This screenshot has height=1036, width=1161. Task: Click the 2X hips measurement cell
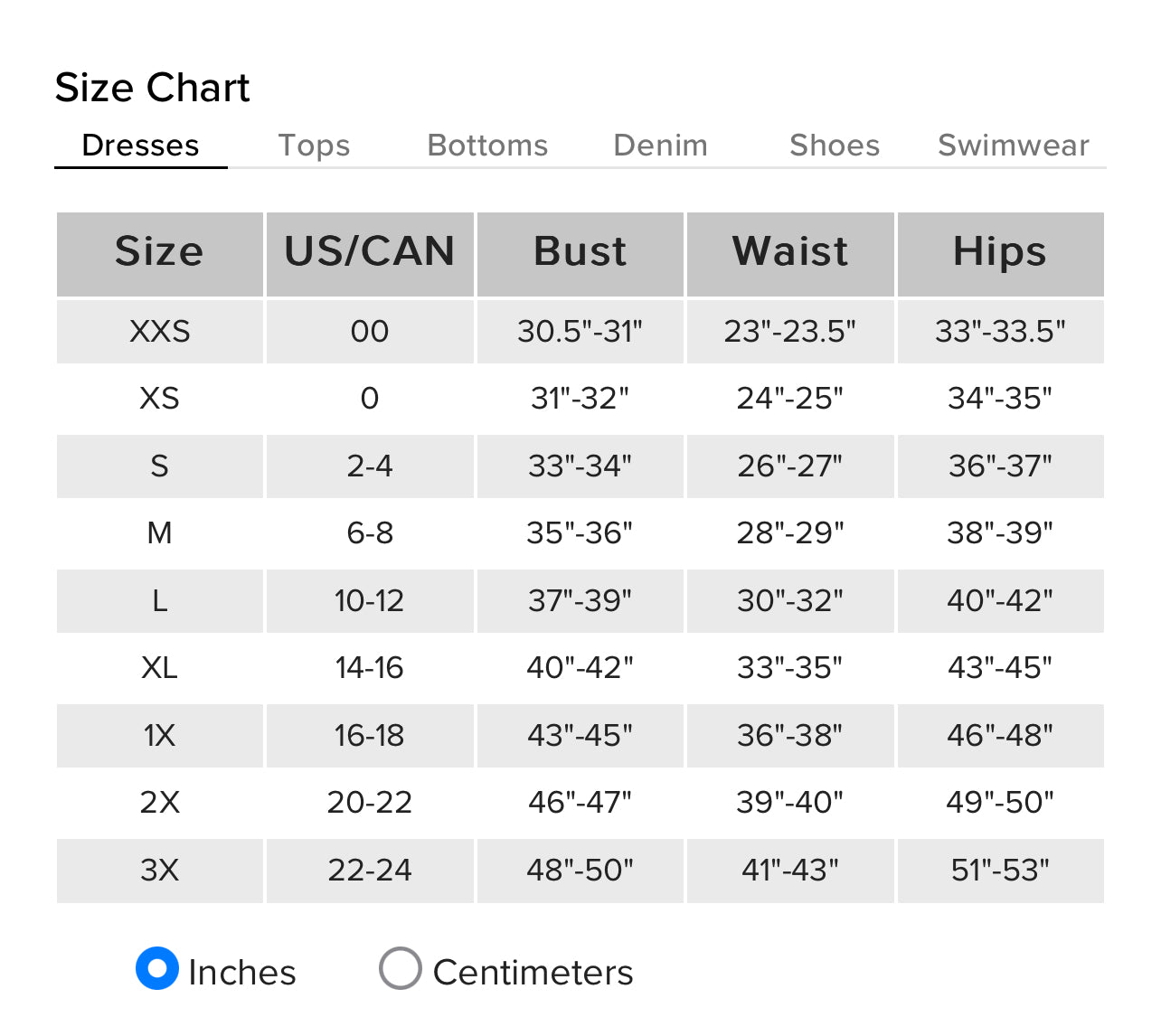999,803
